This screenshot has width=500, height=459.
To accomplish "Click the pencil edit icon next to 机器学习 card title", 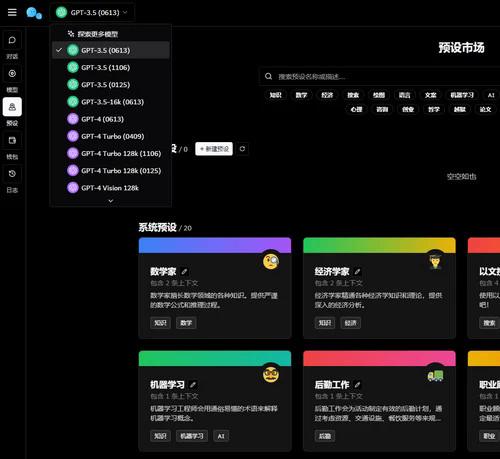I will click(193, 385).
